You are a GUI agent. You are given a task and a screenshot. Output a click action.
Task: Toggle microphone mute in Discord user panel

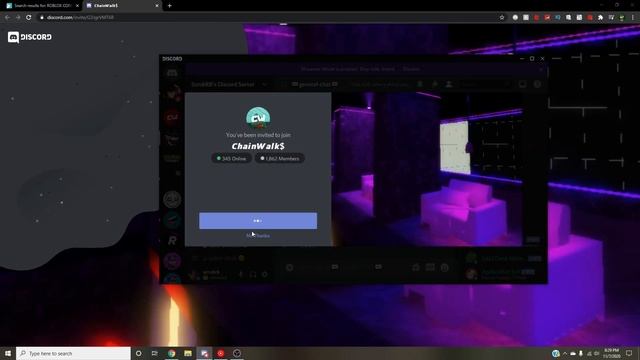241,274
